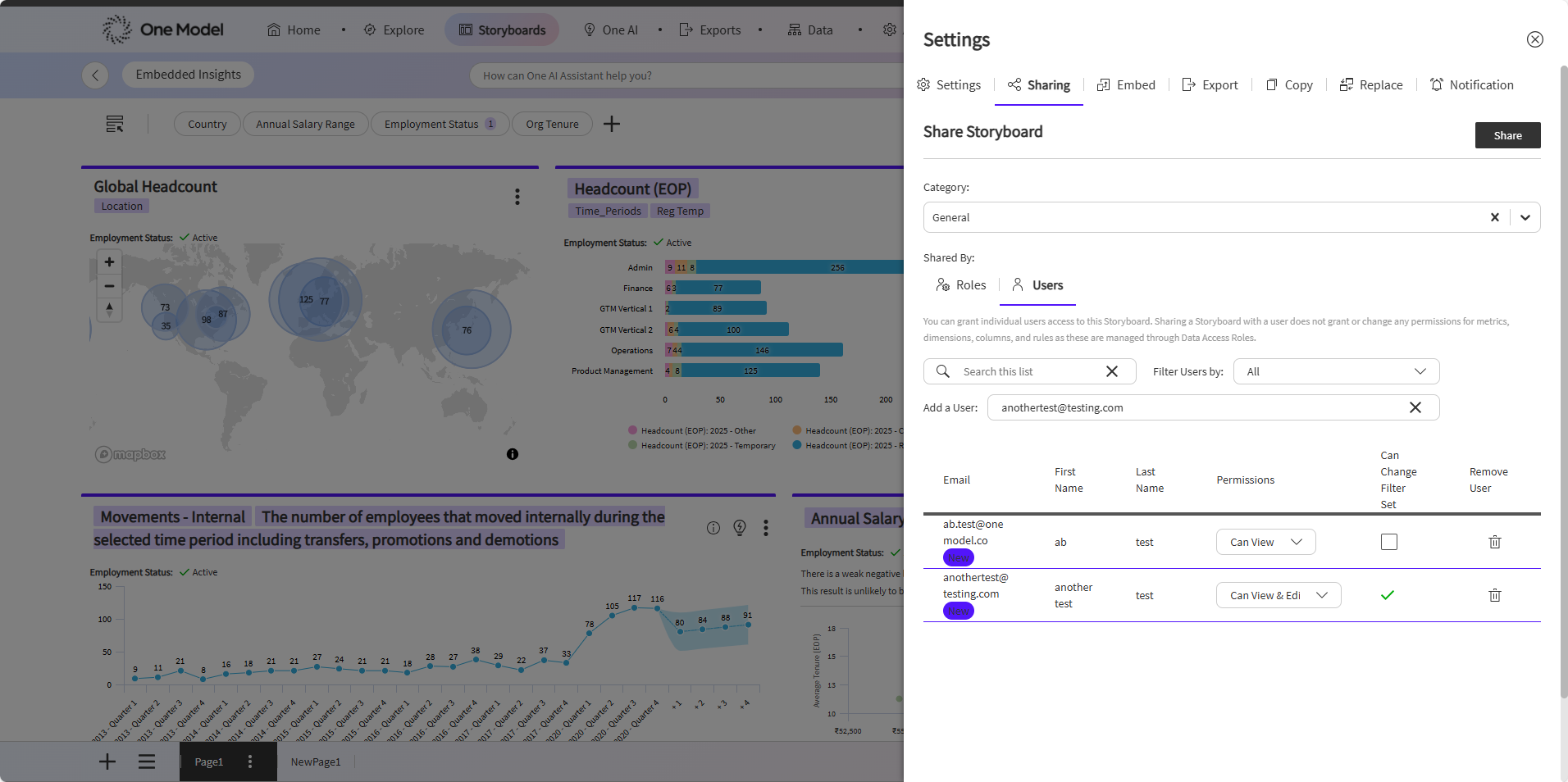This screenshot has height=782, width=1568.
Task: Toggle filter set checkmark for anothertest user
Action: point(1388,595)
